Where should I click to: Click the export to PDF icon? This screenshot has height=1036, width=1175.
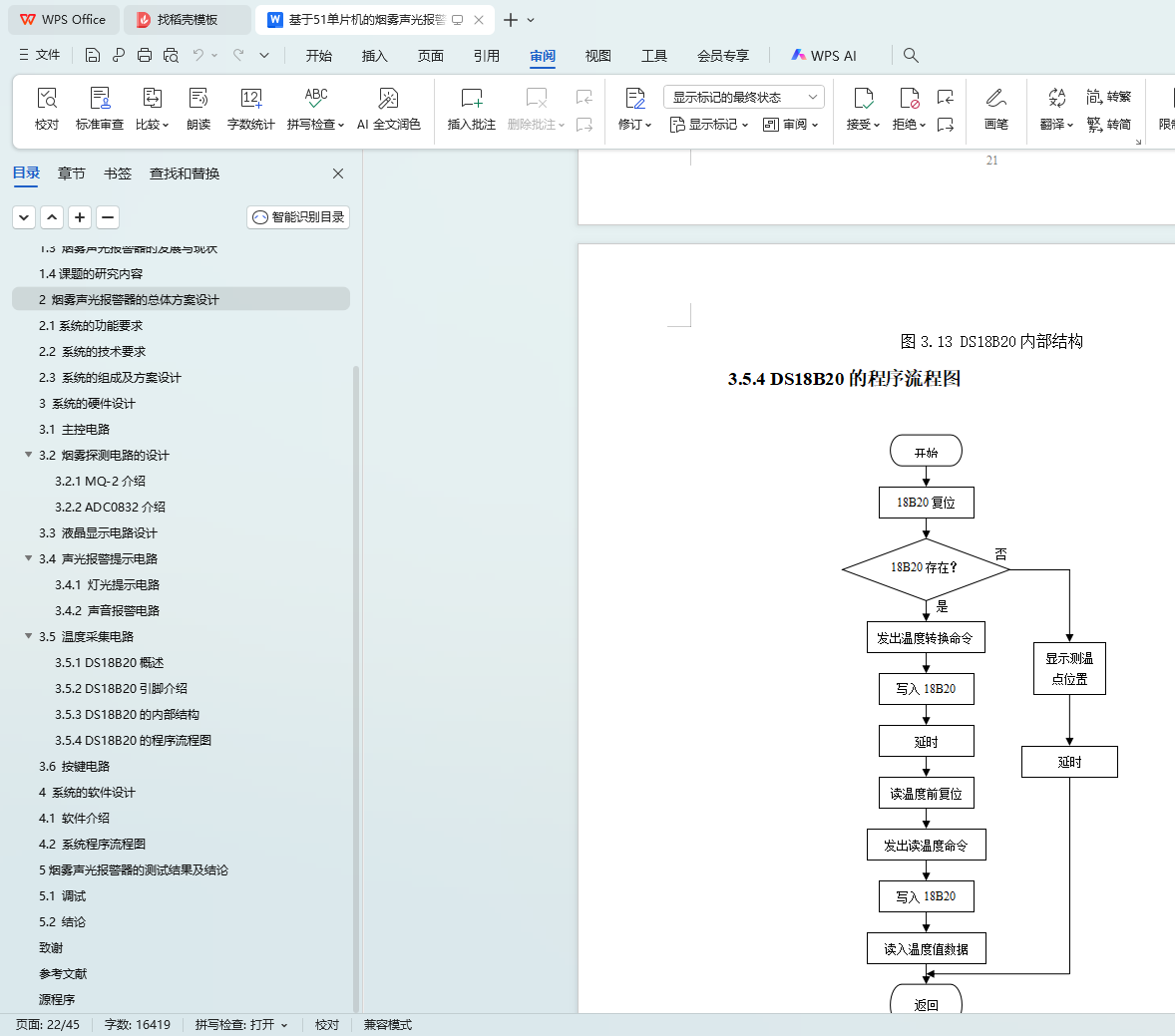pyautogui.click(x=119, y=55)
